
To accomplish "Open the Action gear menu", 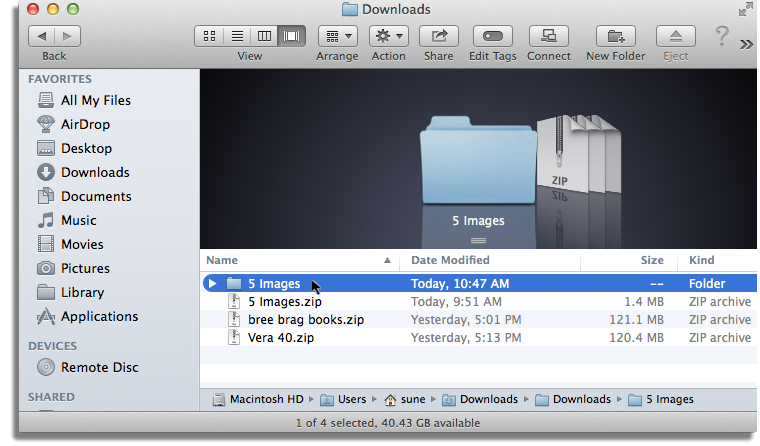I will coord(389,36).
